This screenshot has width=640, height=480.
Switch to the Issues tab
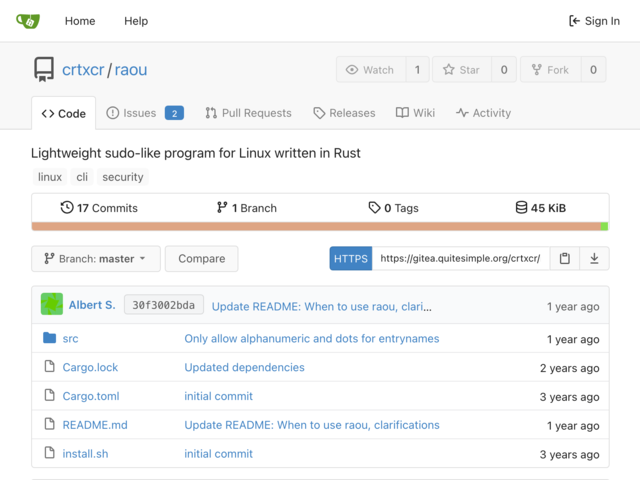[x=145, y=113]
